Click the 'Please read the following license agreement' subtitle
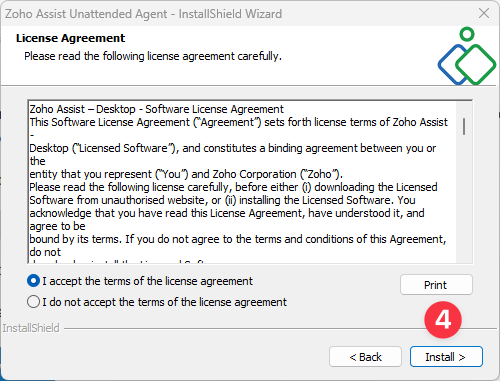This screenshot has width=500, height=381. [x=153, y=56]
